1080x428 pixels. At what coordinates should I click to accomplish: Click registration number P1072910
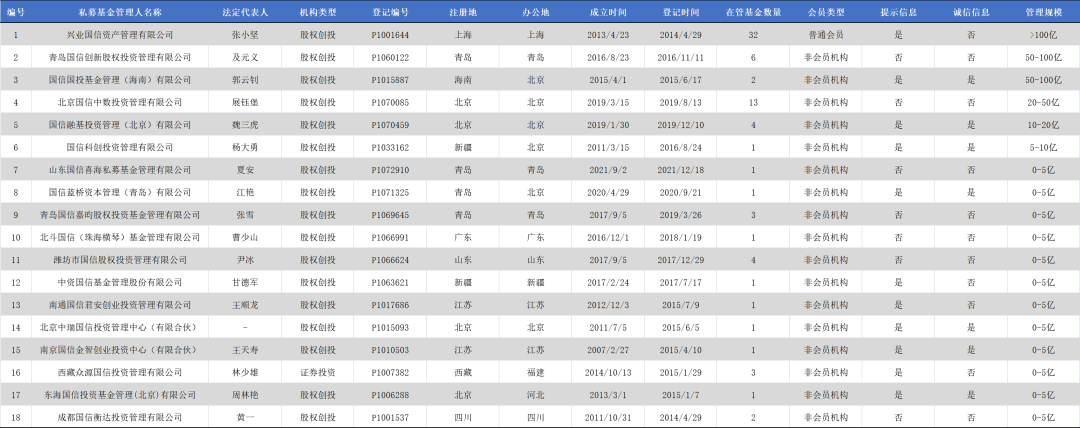click(x=390, y=170)
